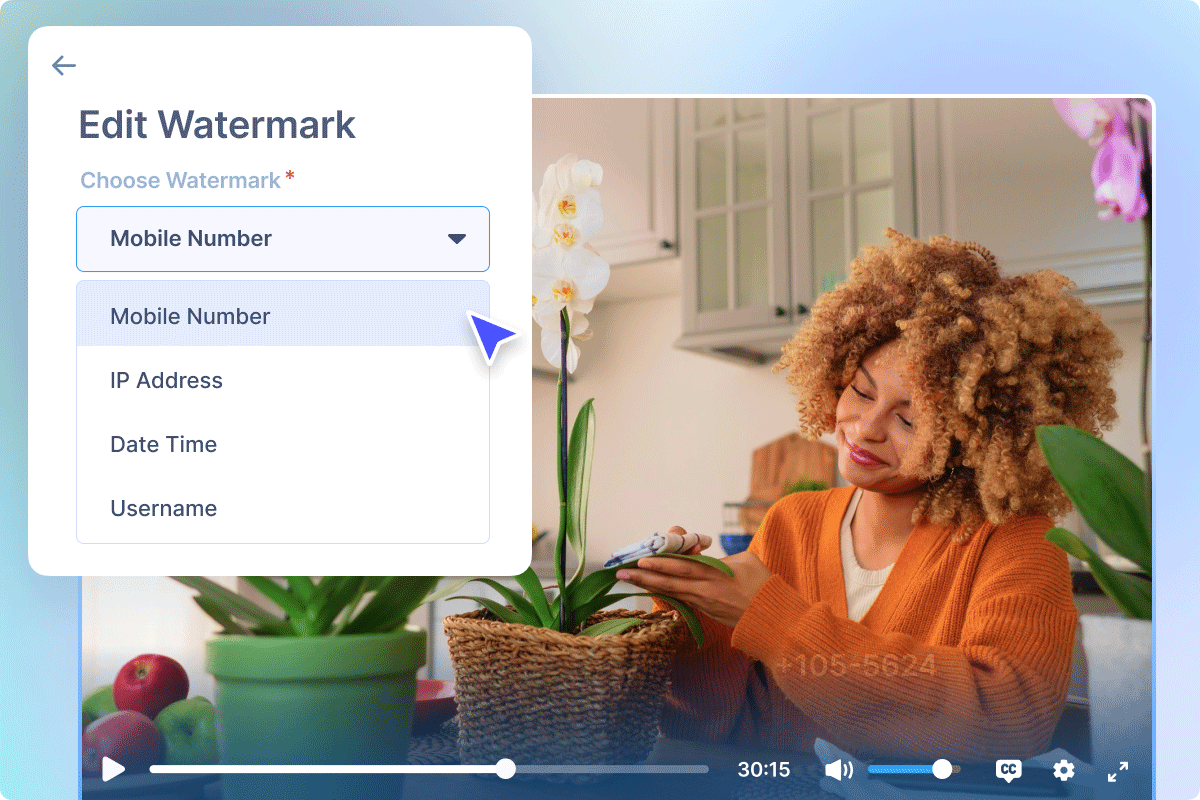Click the 30:15 timestamp
Viewport: 1200px width, 800px height.
[764, 770]
